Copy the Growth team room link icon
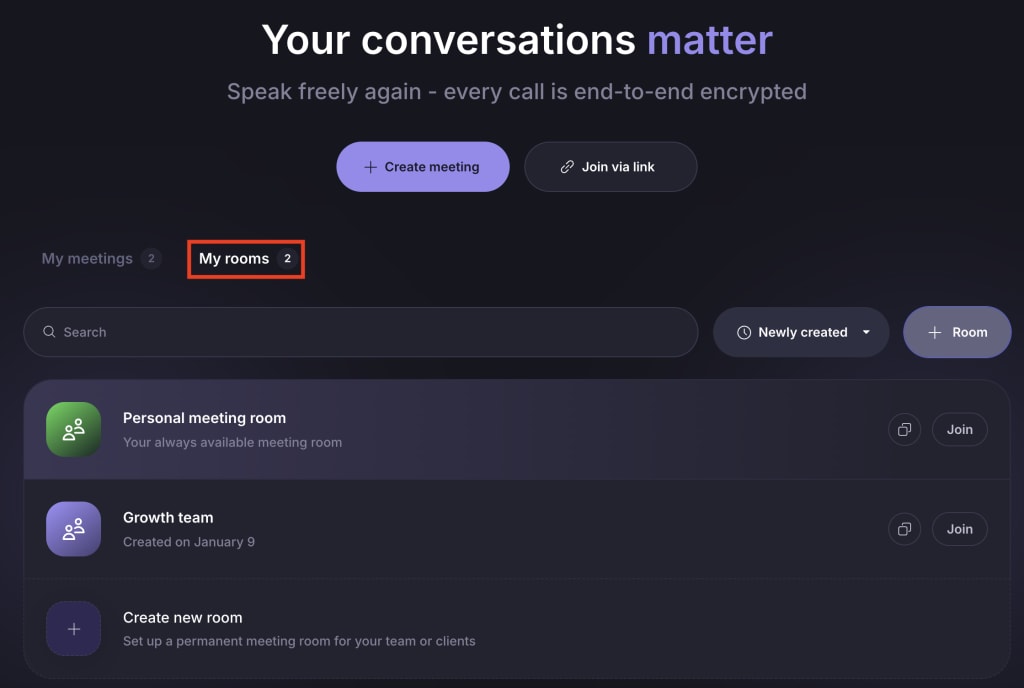This screenshot has width=1024, height=688. [x=904, y=529]
